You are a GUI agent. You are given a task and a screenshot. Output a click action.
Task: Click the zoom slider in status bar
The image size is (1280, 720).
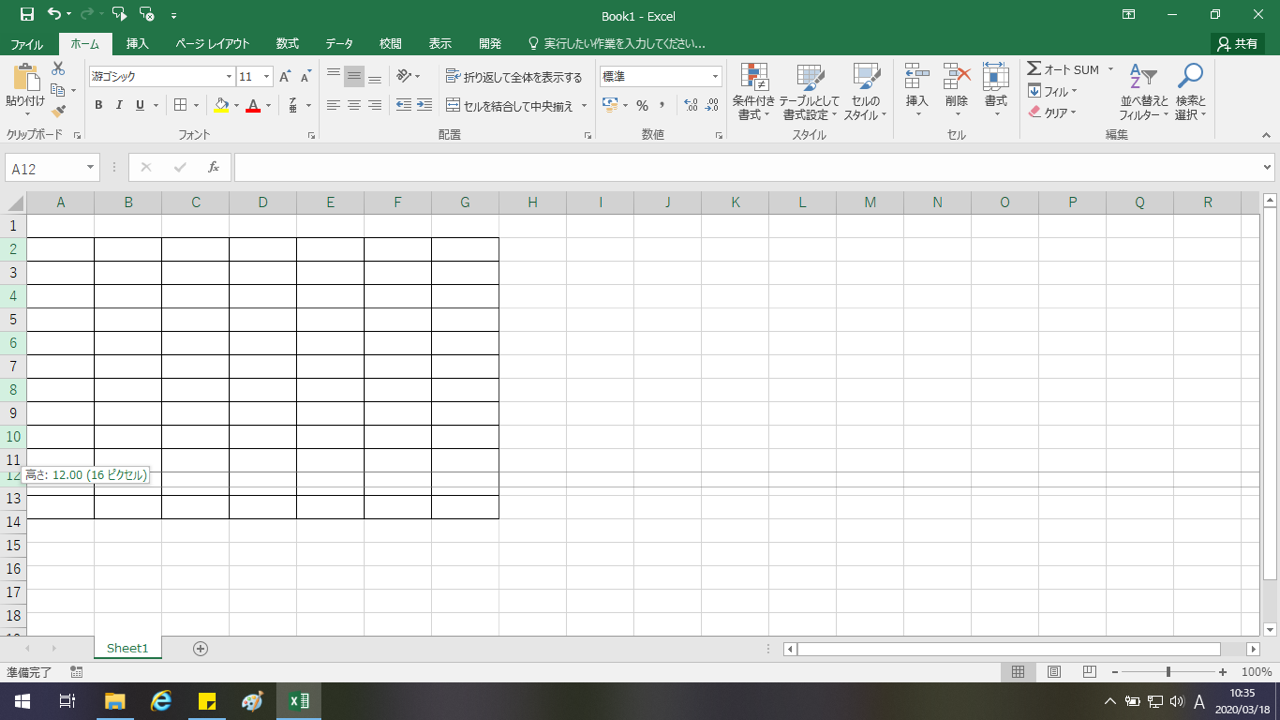1168,672
